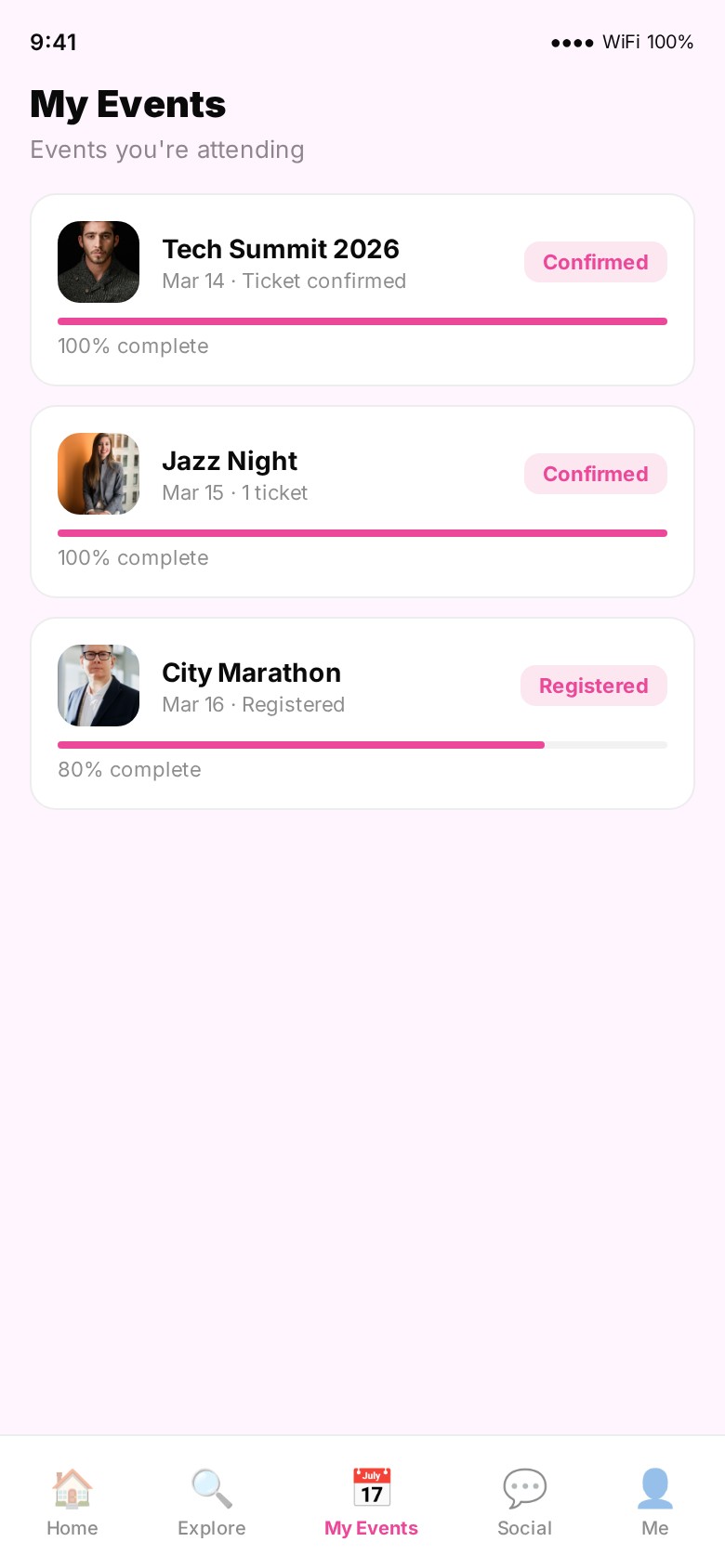This screenshot has height=1568, width=725.
Task: Open Explore via magnifying glass icon
Action: (212, 1488)
